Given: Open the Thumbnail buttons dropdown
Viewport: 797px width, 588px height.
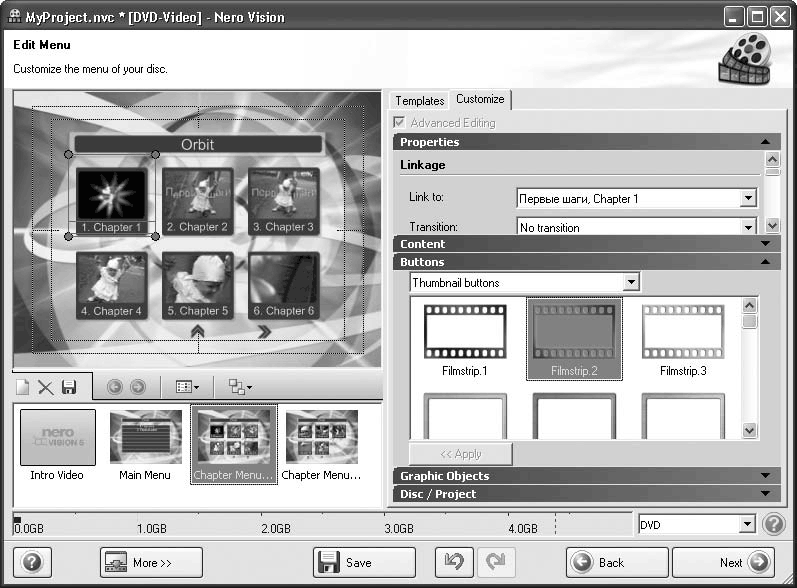Looking at the screenshot, I should (630, 283).
